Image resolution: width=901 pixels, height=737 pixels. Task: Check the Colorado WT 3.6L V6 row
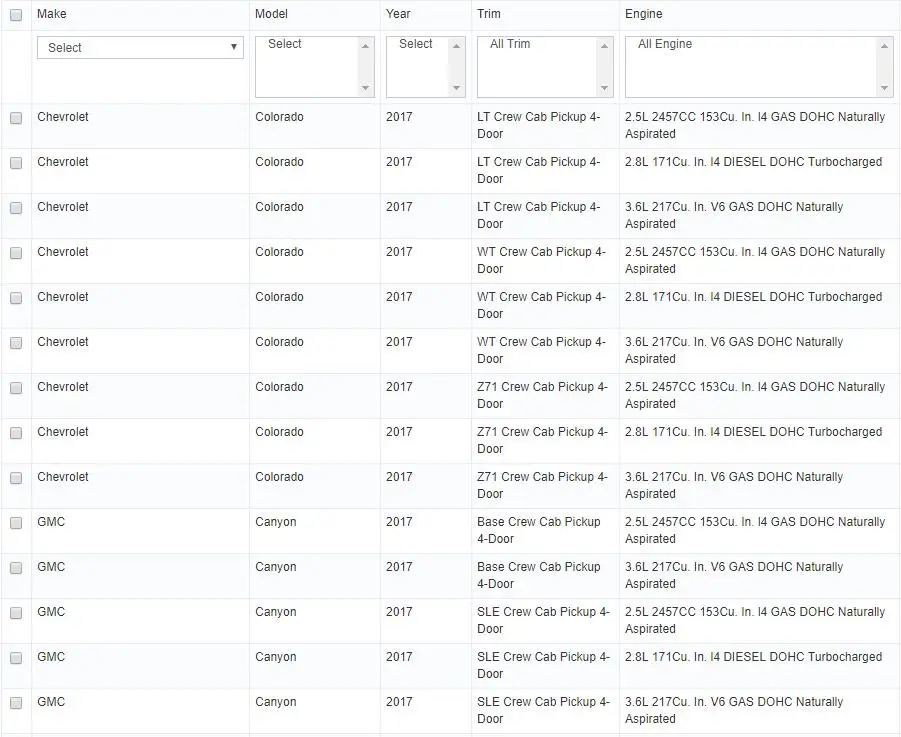pos(16,343)
